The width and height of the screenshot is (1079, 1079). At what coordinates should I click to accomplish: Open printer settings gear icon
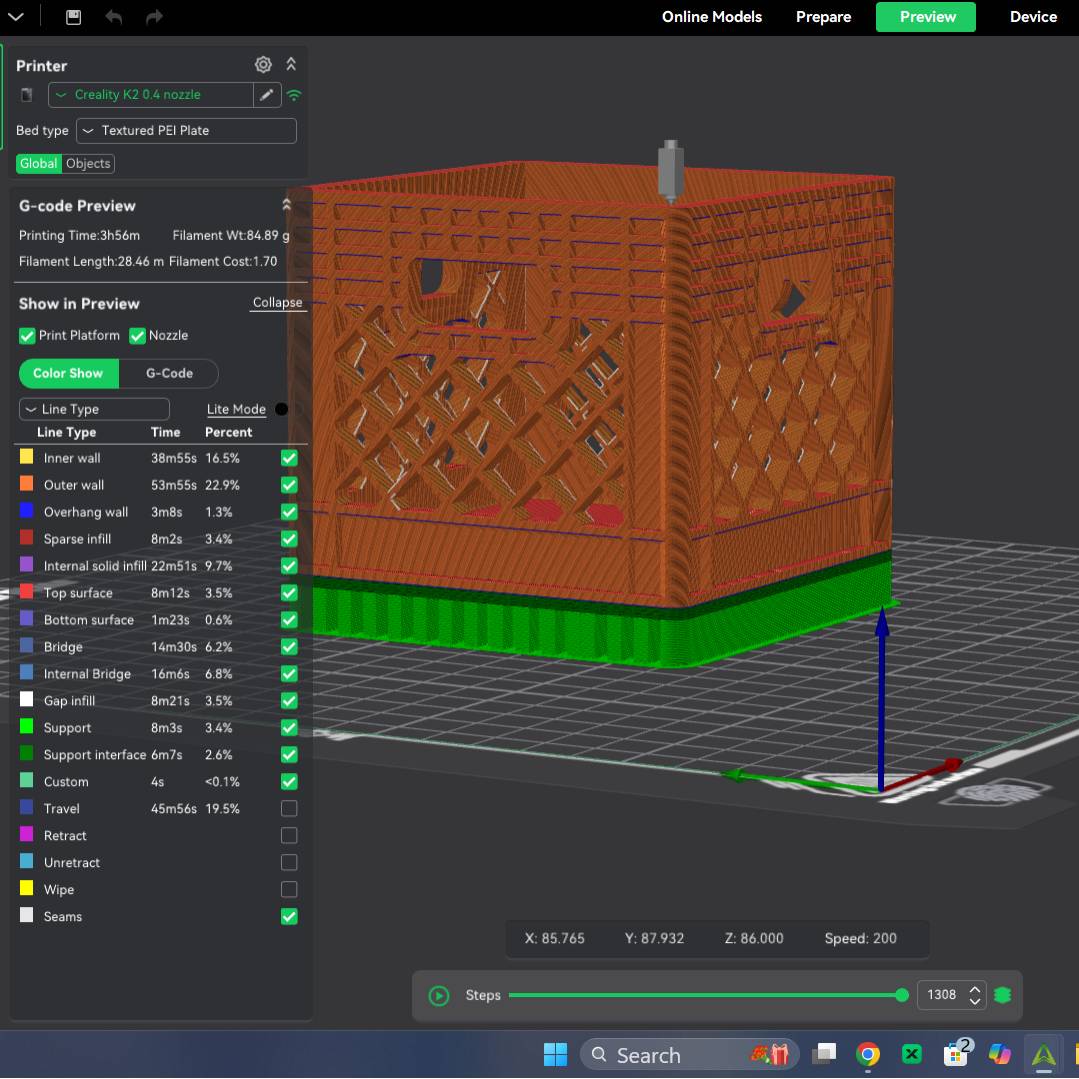pyautogui.click(x=263, y=65)
